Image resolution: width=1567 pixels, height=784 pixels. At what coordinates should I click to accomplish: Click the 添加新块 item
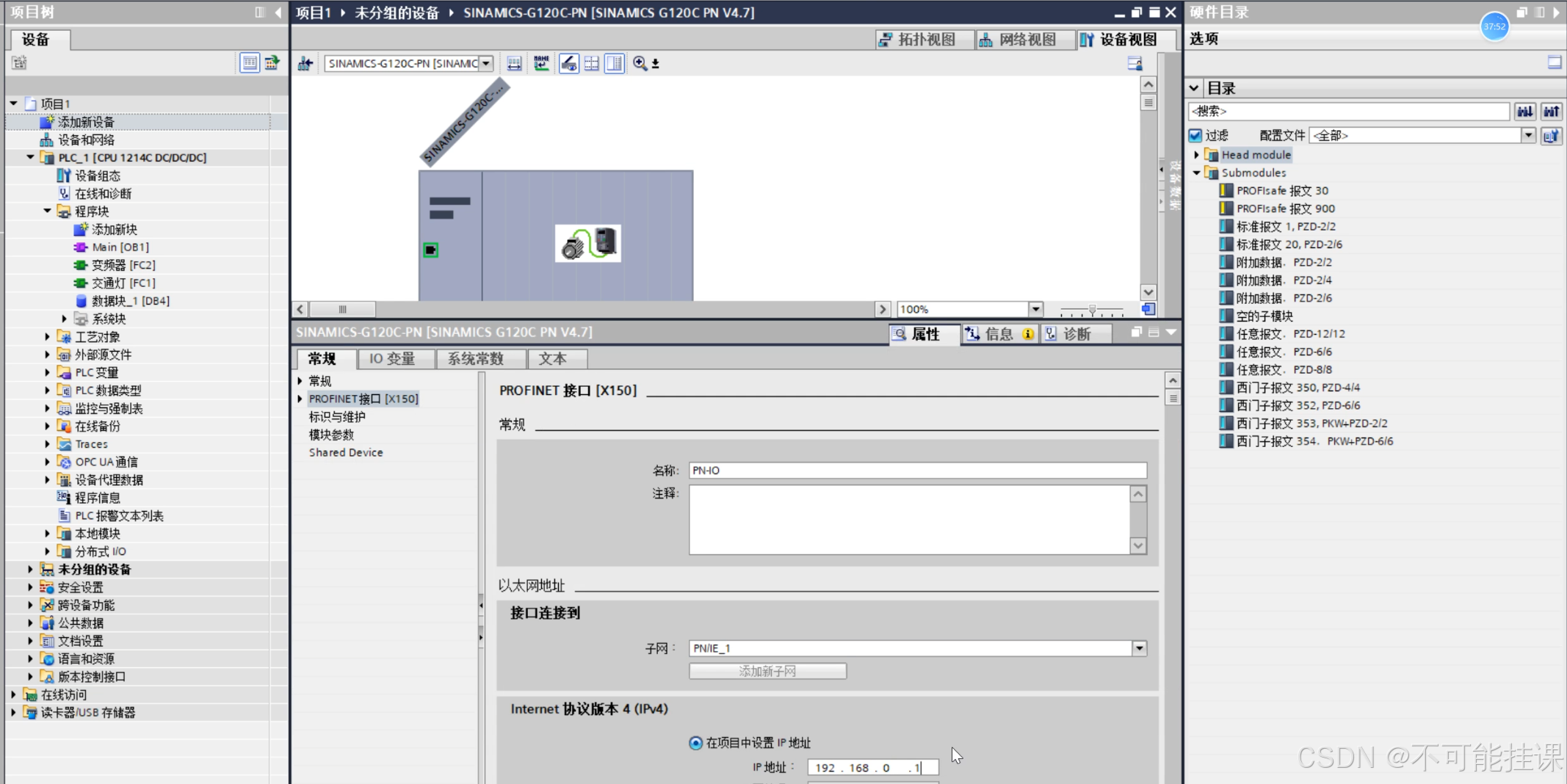(115, 229)
